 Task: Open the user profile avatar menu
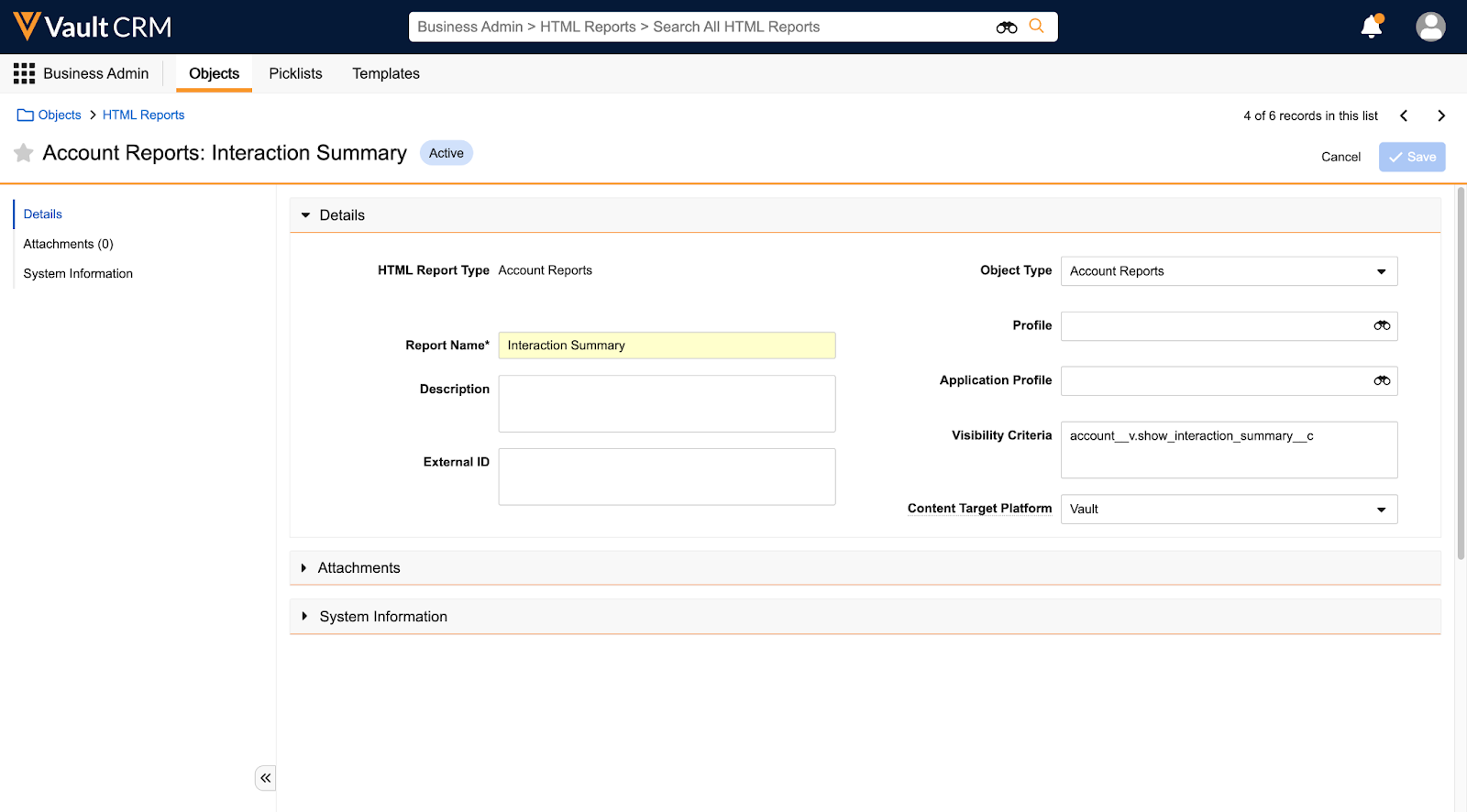(x=1429, y=27)
